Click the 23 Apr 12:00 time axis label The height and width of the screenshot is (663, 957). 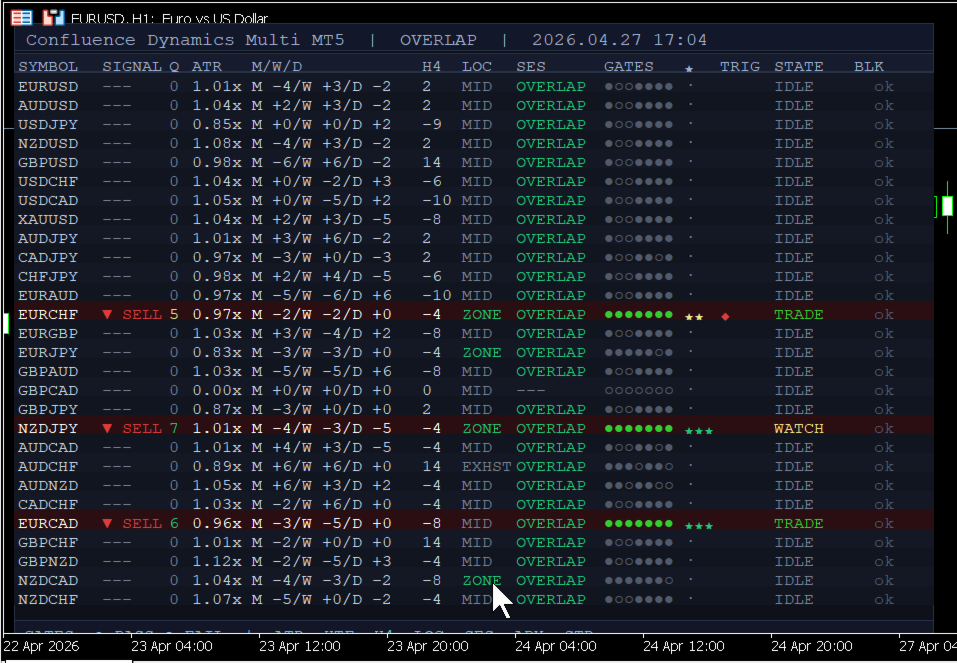[x=300, y=647]
